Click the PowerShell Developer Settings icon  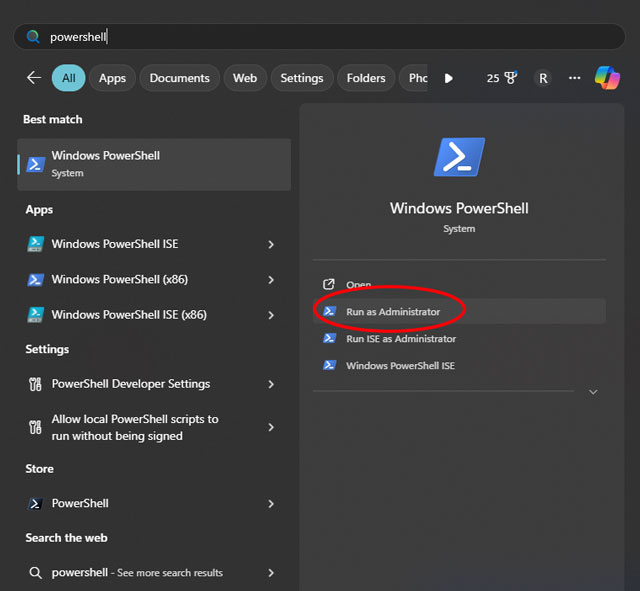tap(35, 384)
